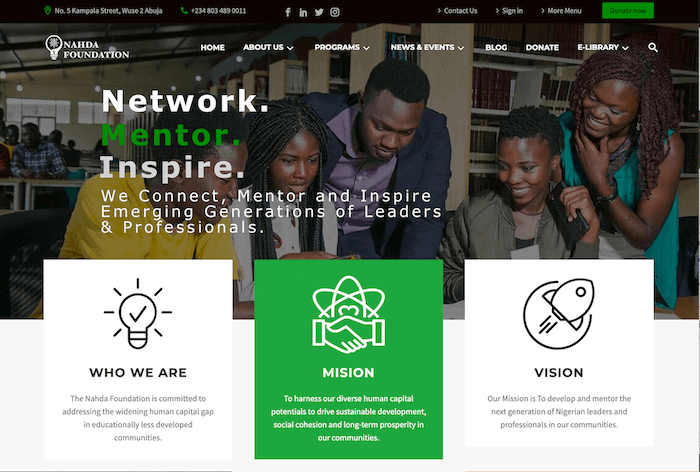
Task: Click the handshake Mission icon
Action: (x=349, y=314)
